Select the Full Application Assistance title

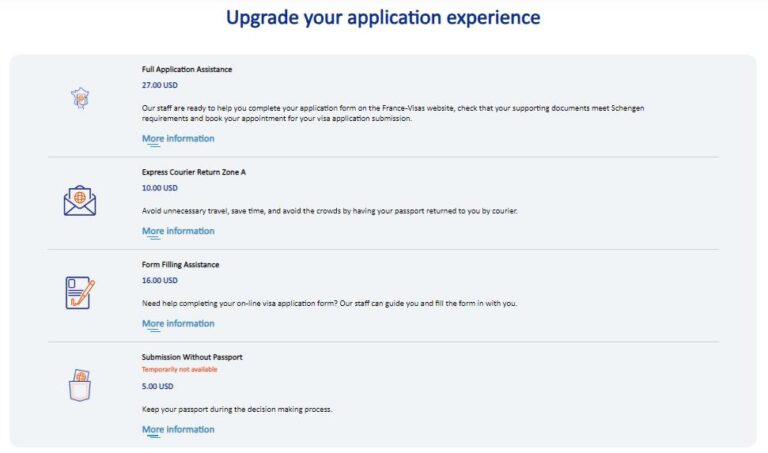coord(187,70)
